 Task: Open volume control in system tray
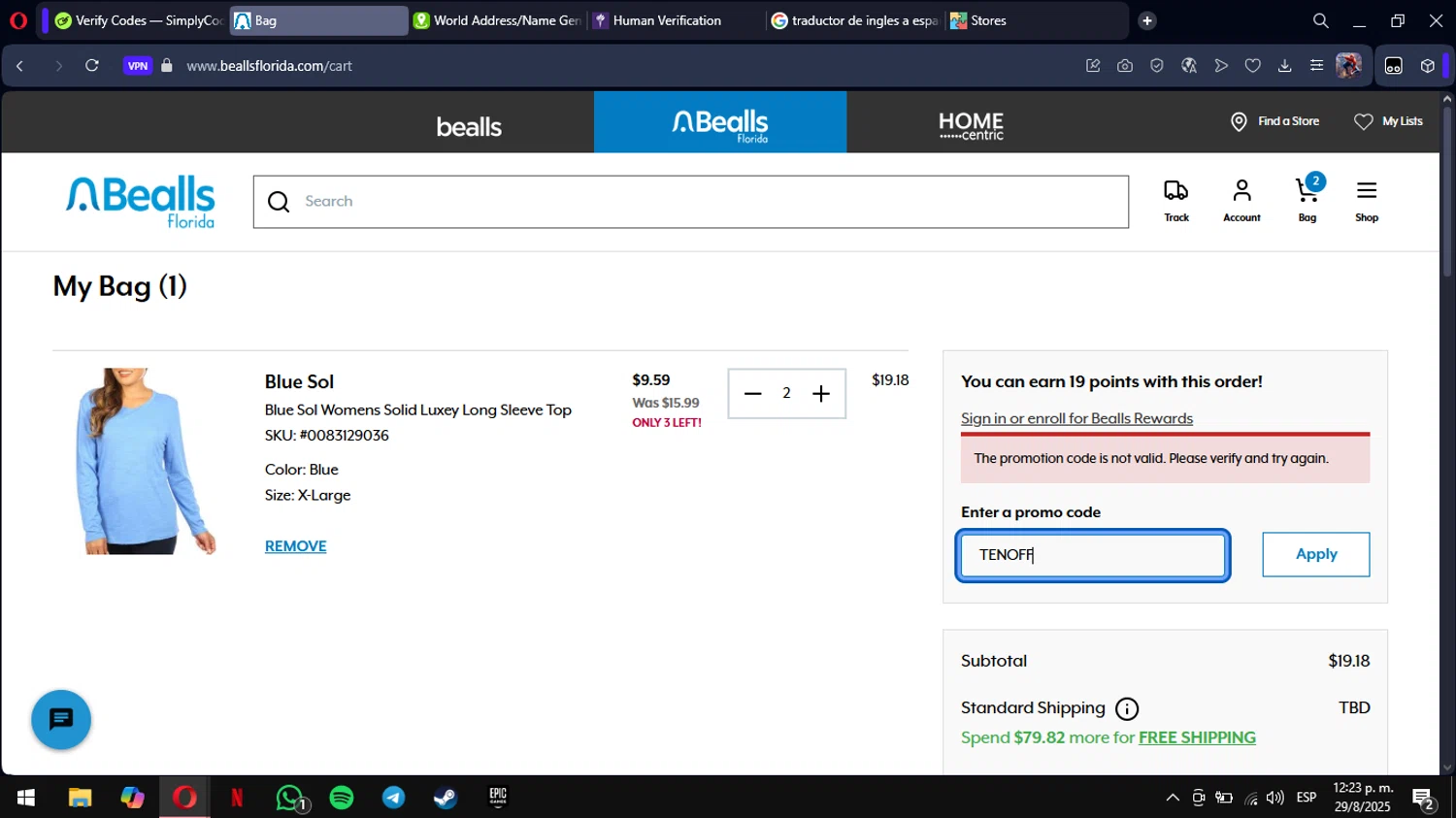point(1275,798)
